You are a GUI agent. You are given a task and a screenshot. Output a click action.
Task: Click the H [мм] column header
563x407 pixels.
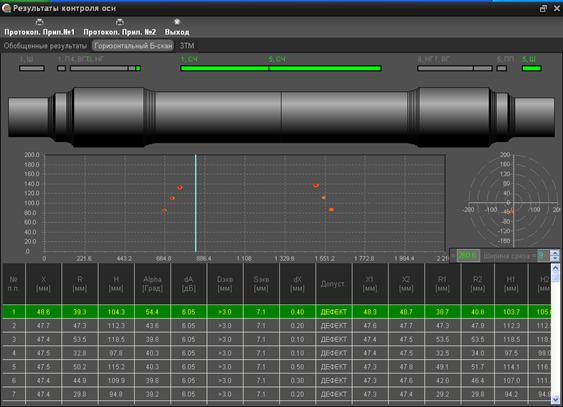(116, 284)
